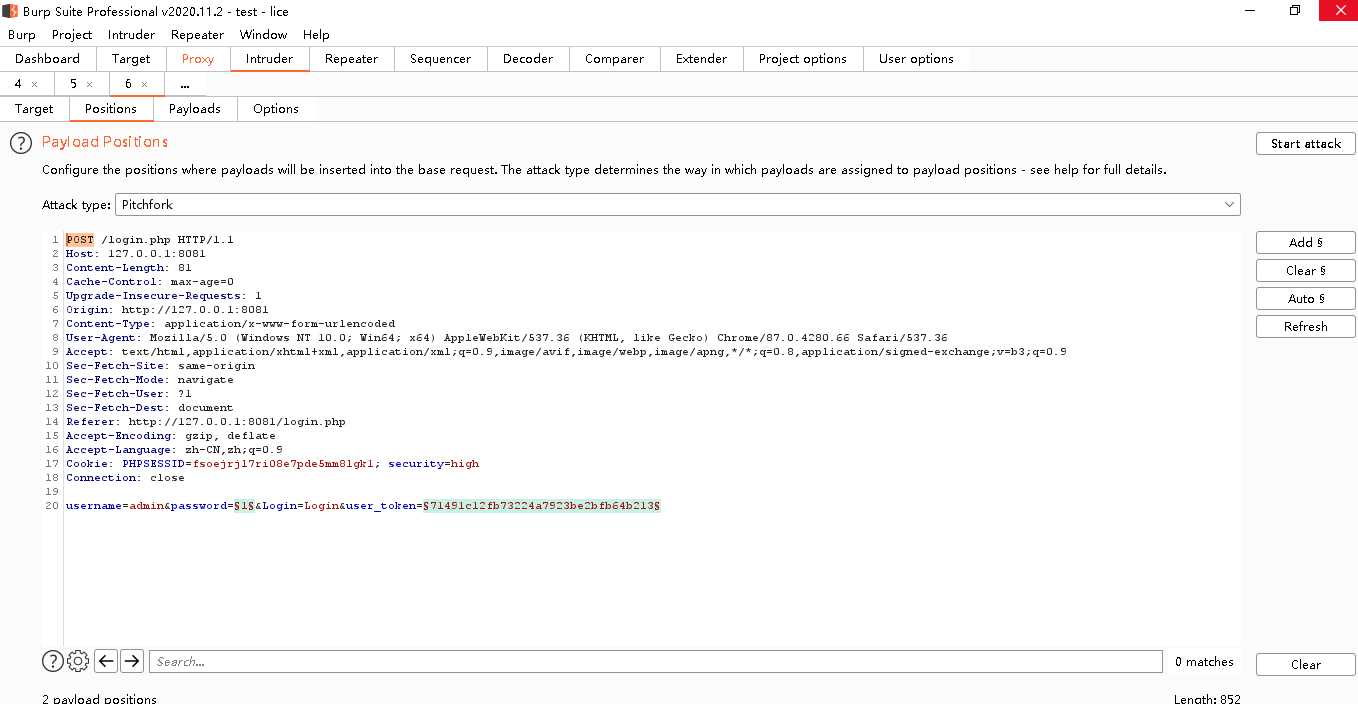Close Intruder attack tab 5
This screenshot has height=704, width=1358.
pos(89,85)
